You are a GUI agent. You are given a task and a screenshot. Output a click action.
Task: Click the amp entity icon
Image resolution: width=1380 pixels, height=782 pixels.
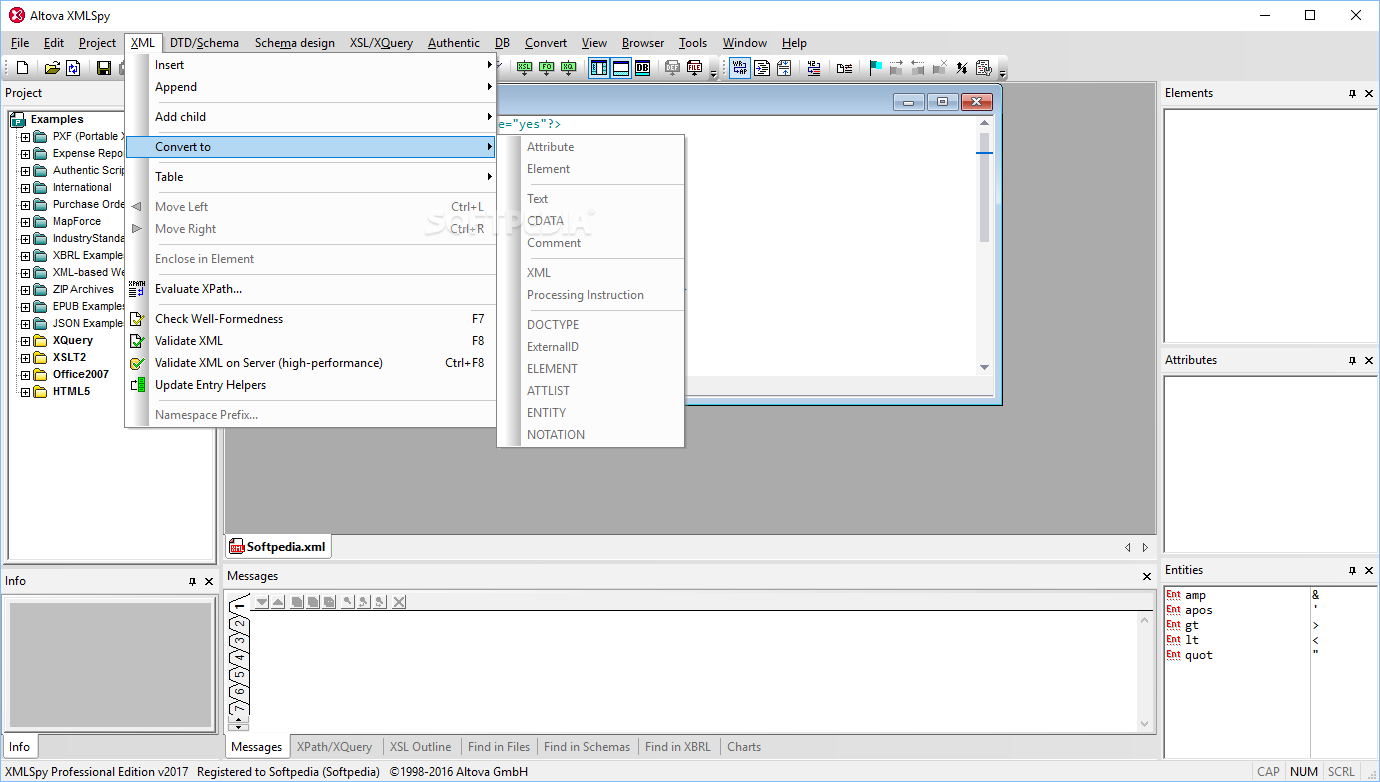click(1173, 595)
